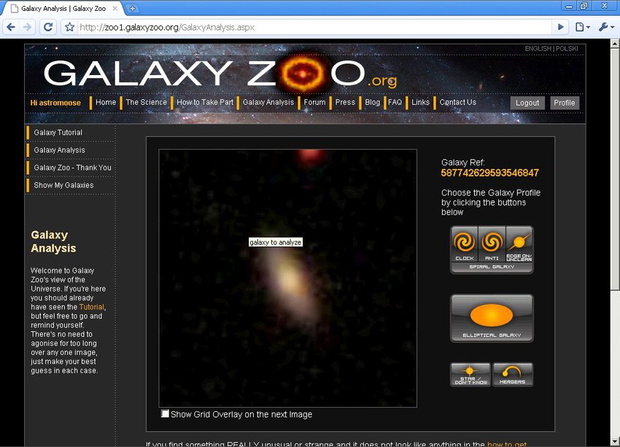Screen dimensions: 620x447
Task: Click the Logout button
Action: point(527,103)
